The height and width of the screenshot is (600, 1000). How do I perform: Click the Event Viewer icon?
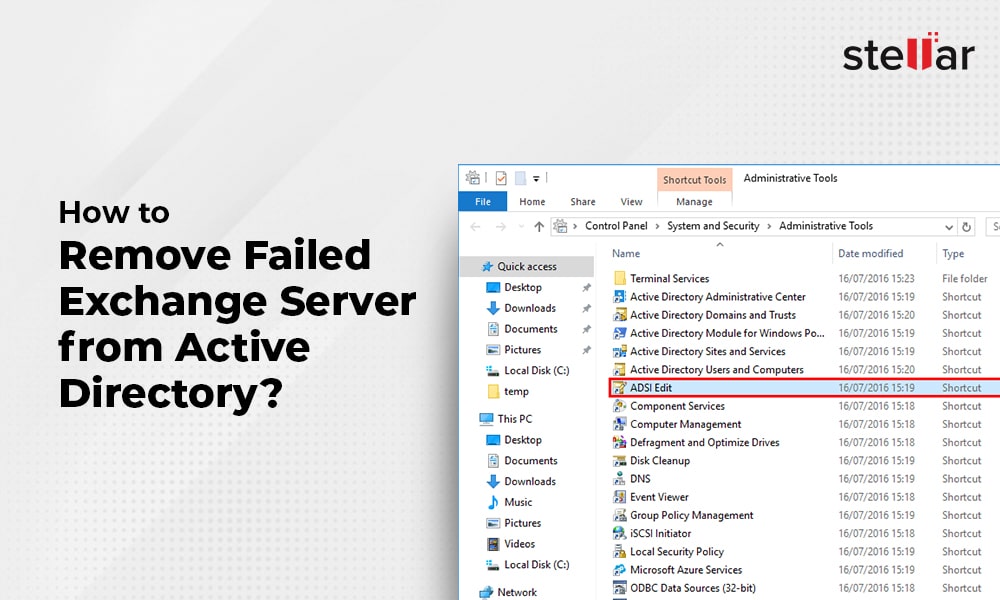[x=619, y=497]
